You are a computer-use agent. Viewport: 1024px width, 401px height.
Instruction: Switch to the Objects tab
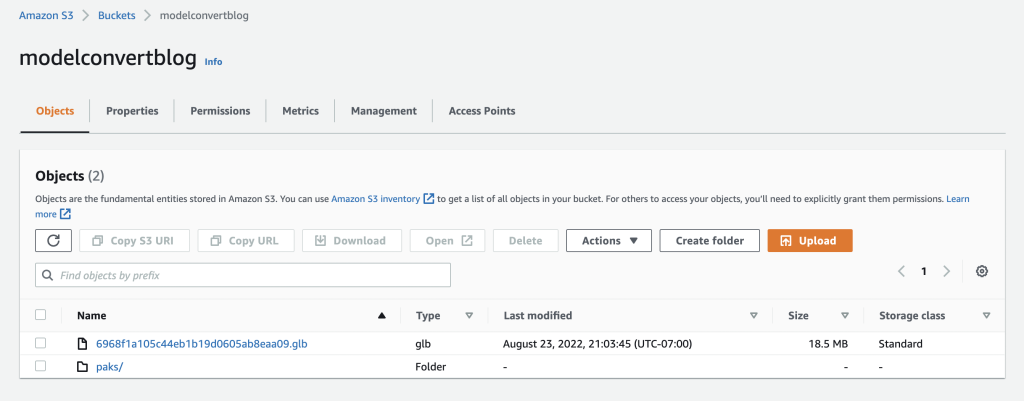tap(55, 111)
